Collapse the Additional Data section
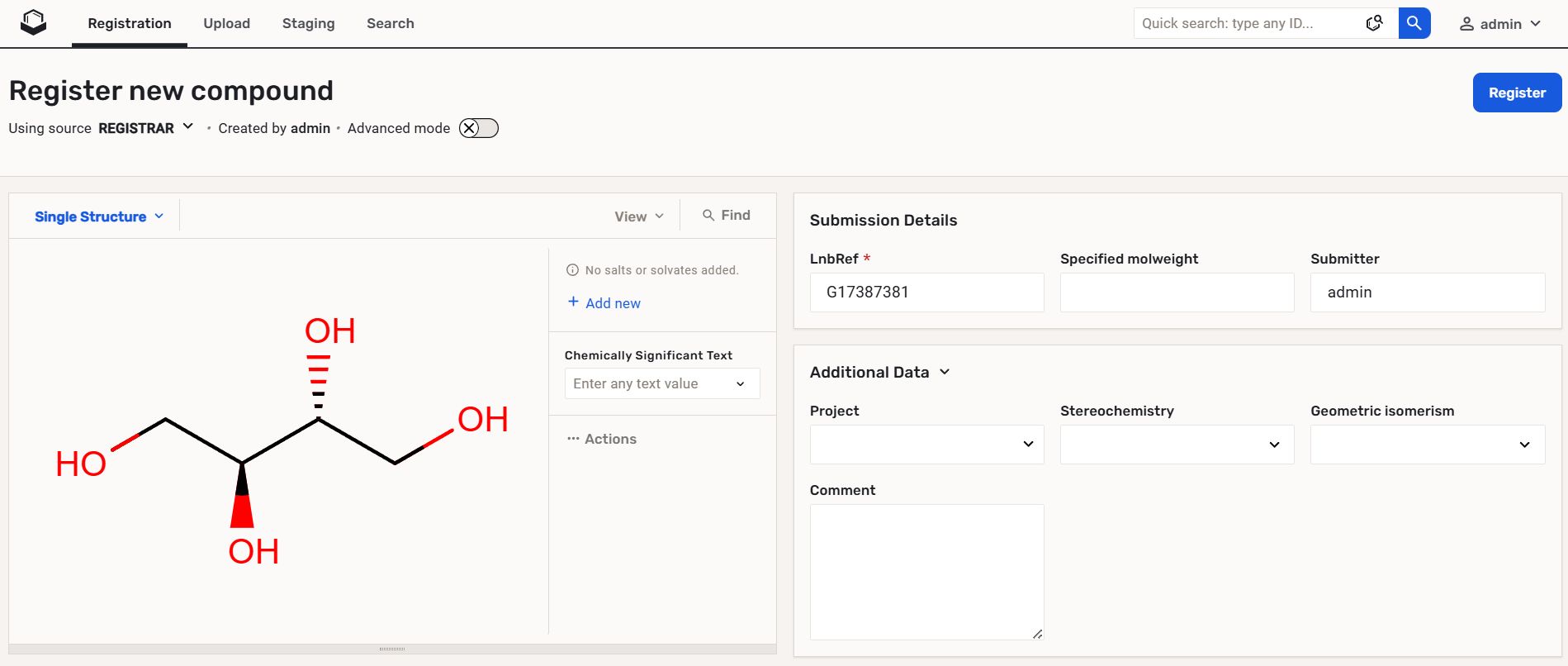This screenshot has height=666, width=1568. 945,372
